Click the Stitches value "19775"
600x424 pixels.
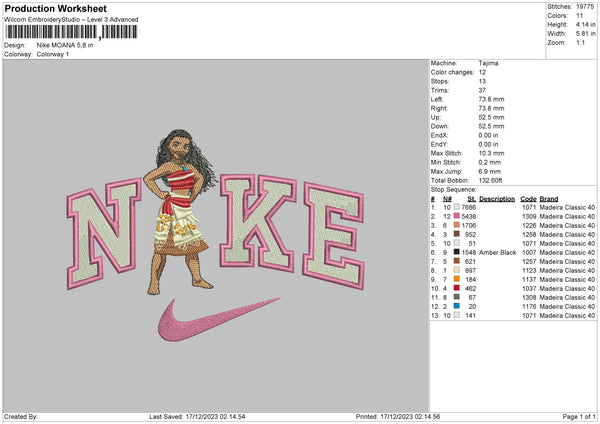pyautogui.click(x=585, y=7)
